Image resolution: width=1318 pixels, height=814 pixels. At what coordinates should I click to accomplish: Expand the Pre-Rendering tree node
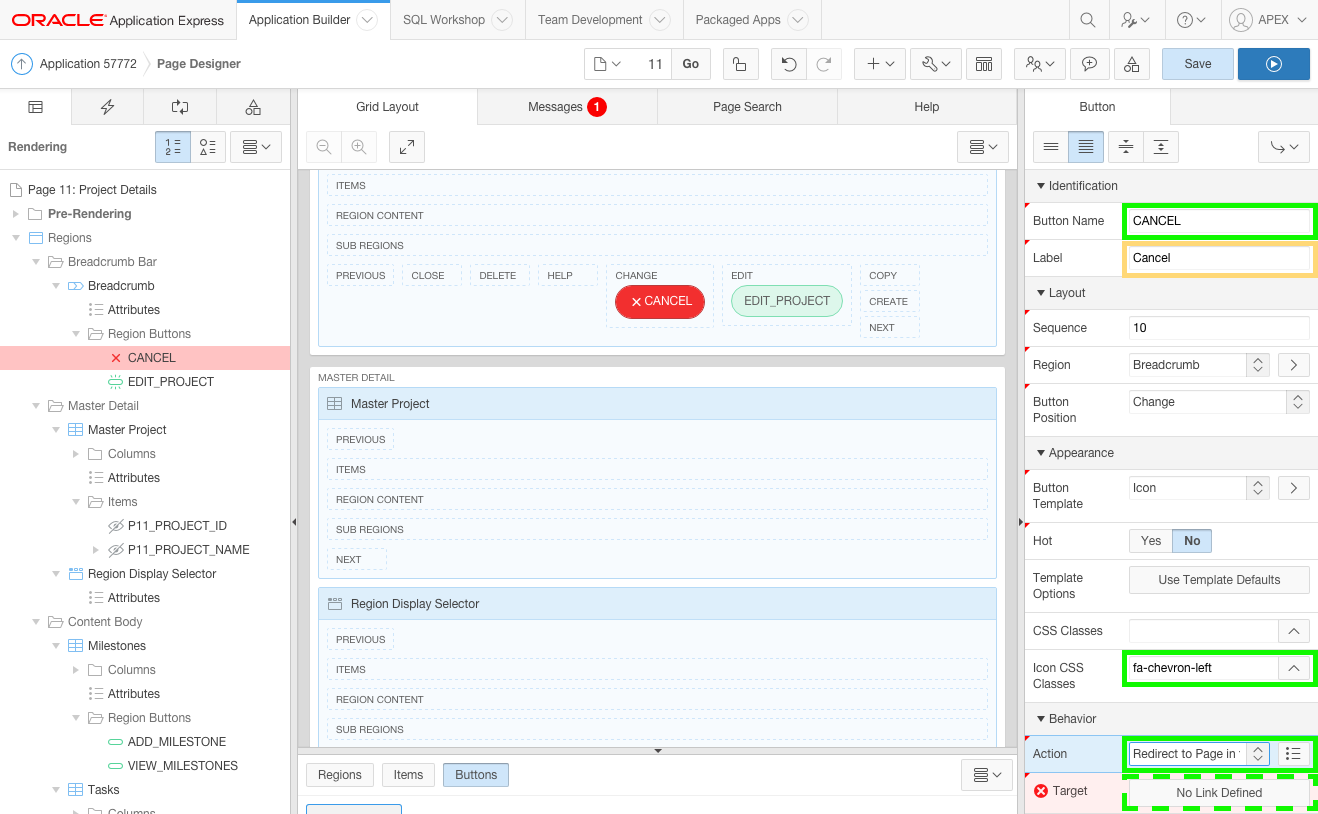point(15,214)
